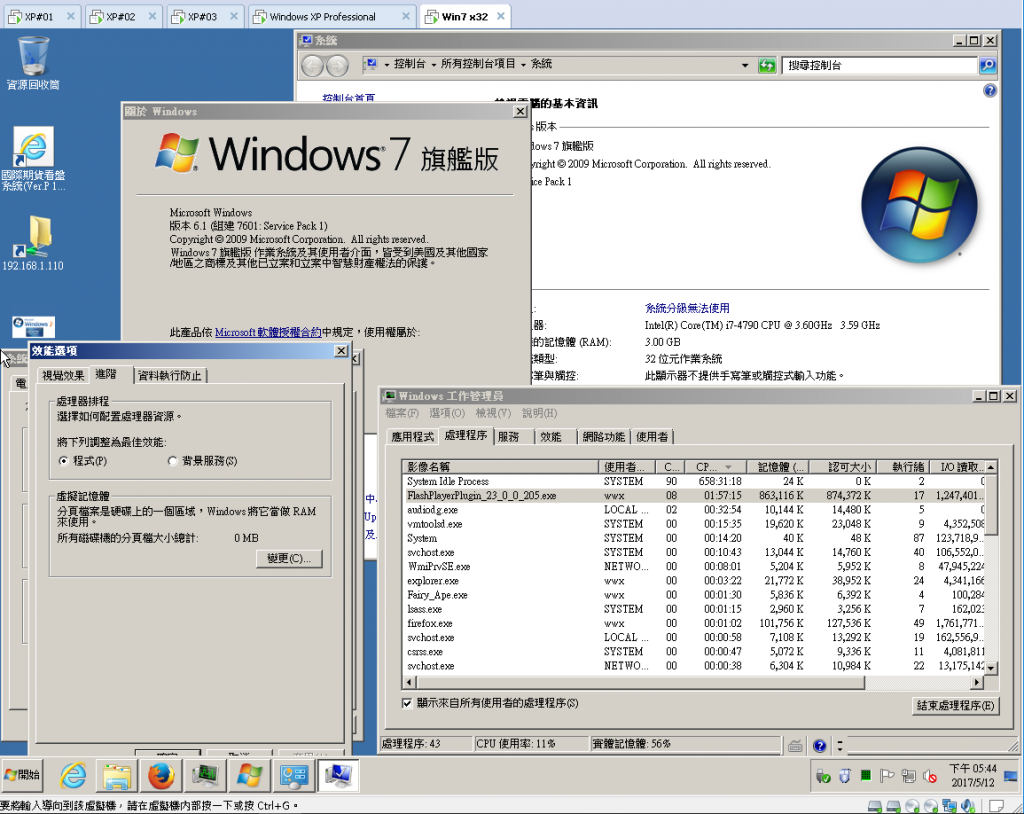Viewport: 1024px width, 814px height.
Task: Toggle 顯示來自所有使用者的處理程序 checkbox
Action: [407, 703]
